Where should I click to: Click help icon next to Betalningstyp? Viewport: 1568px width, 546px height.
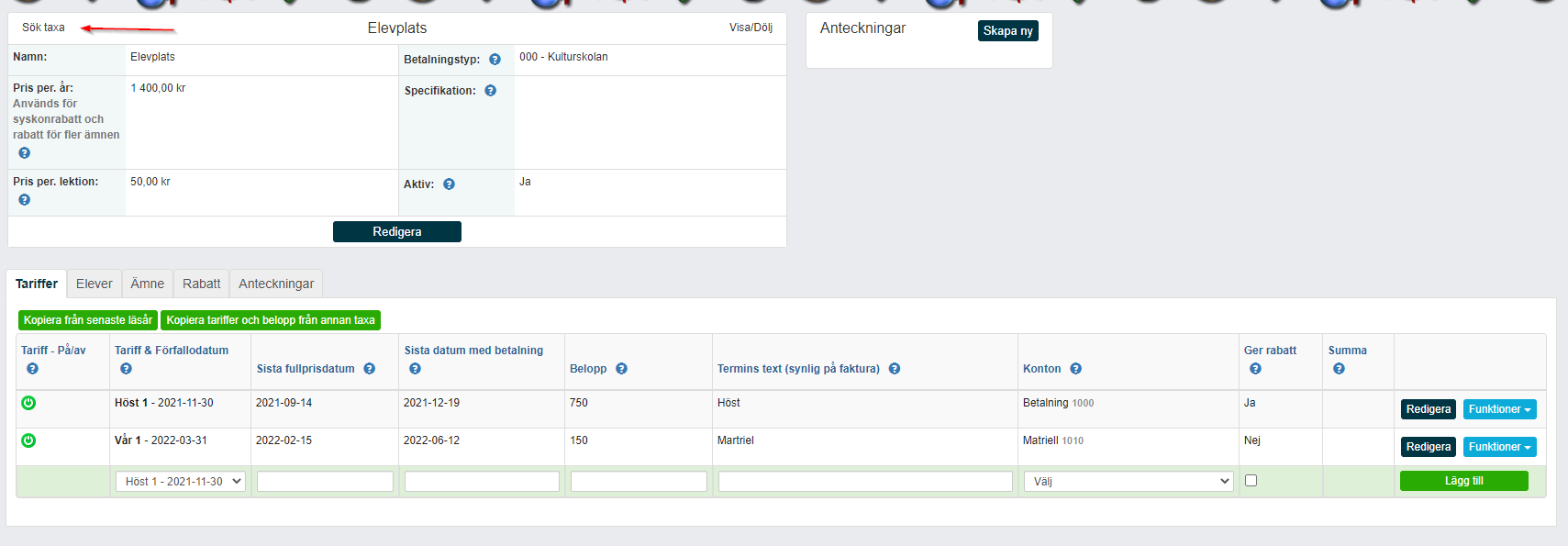[x=495, y=60]
